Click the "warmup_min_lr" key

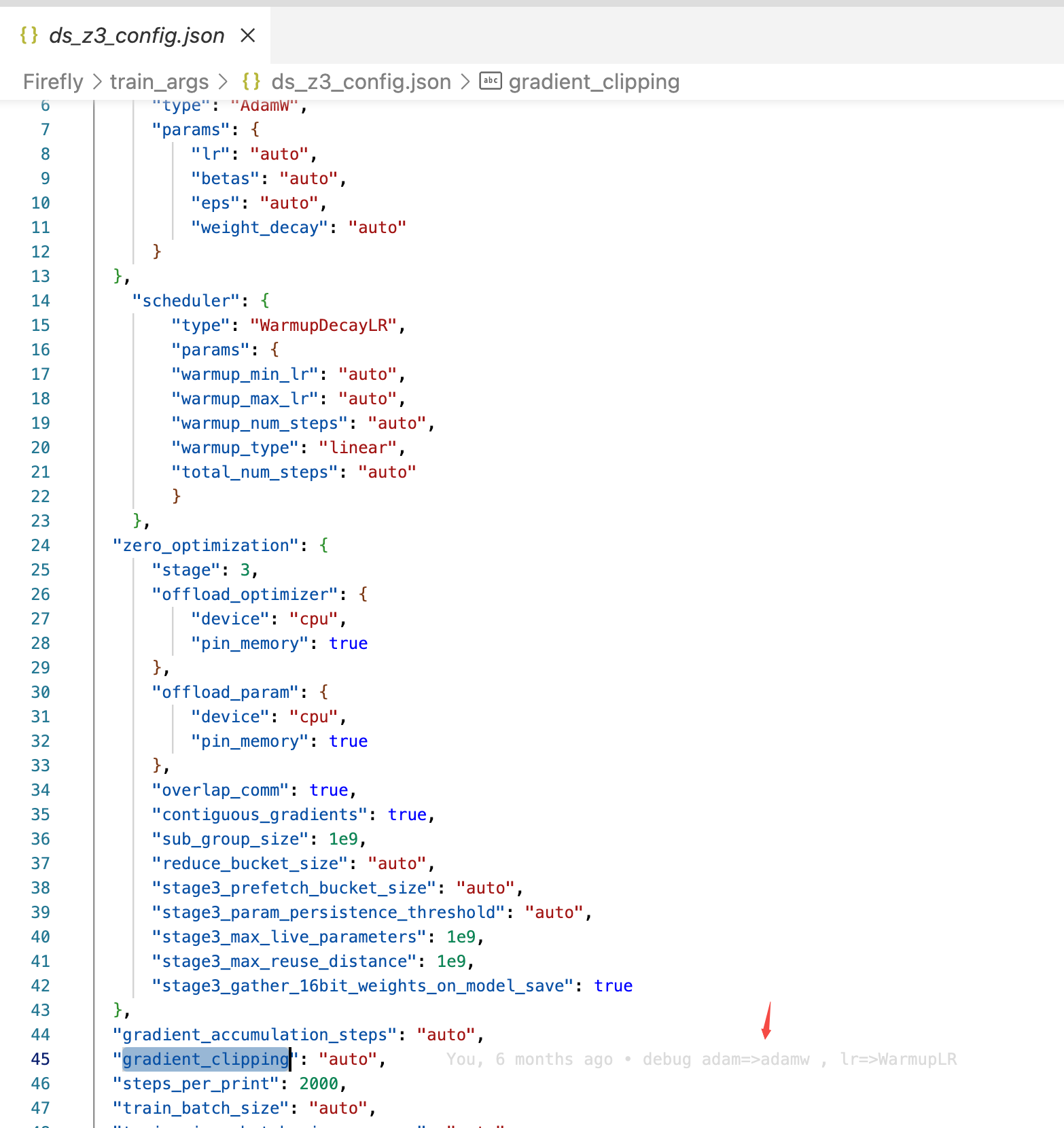245,374
